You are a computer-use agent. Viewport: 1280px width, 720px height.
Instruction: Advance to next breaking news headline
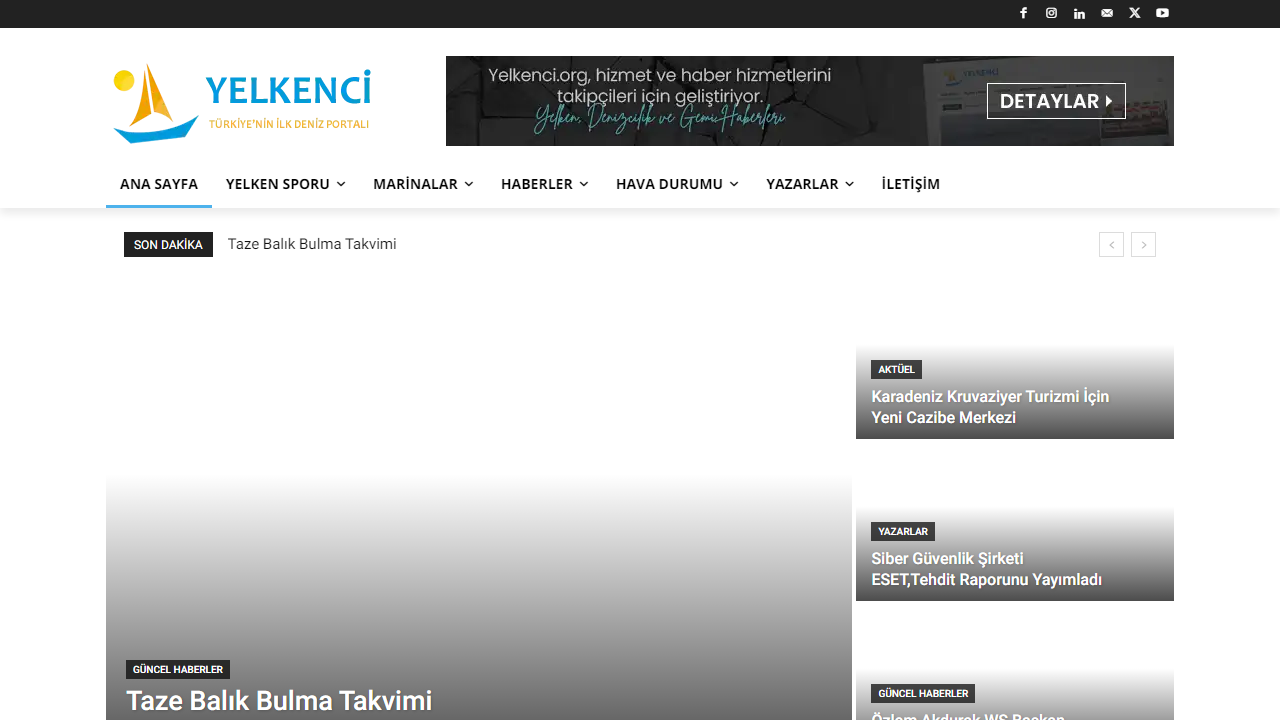point(1143,245)
